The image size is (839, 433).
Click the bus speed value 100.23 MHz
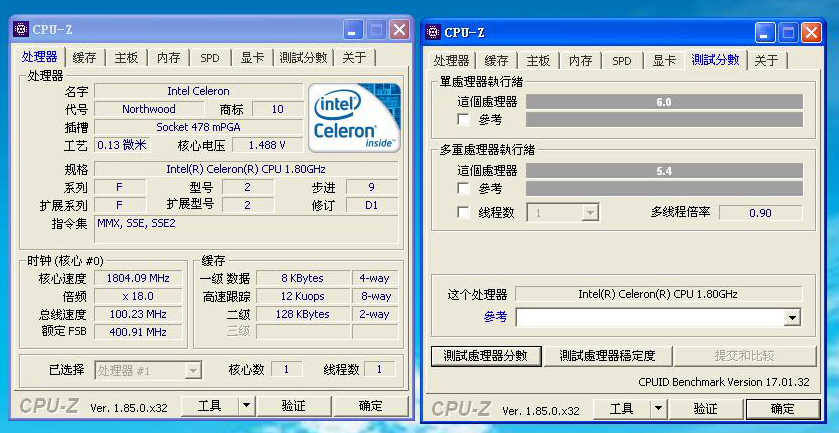138,314
